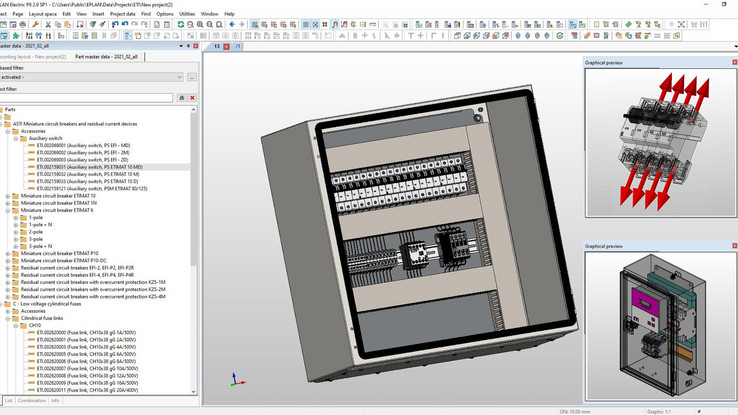
Task: Open the Insert menu
Action: [x=98, y=14]
